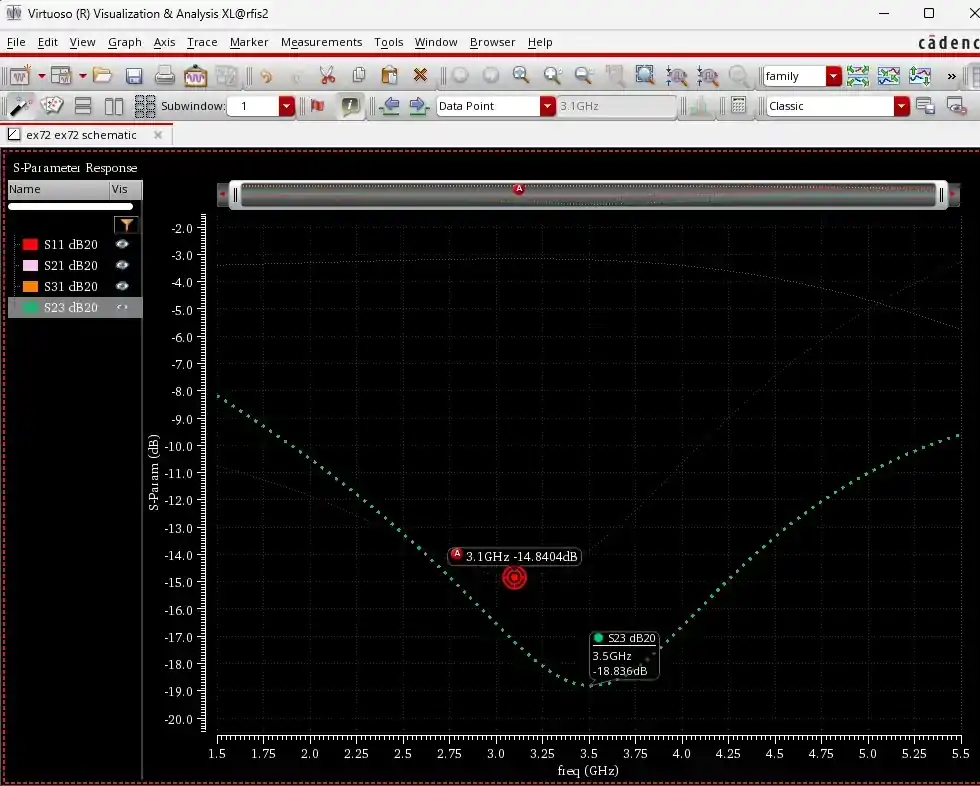Expand the subwindow layout dropdown arrow

point(82,76)
